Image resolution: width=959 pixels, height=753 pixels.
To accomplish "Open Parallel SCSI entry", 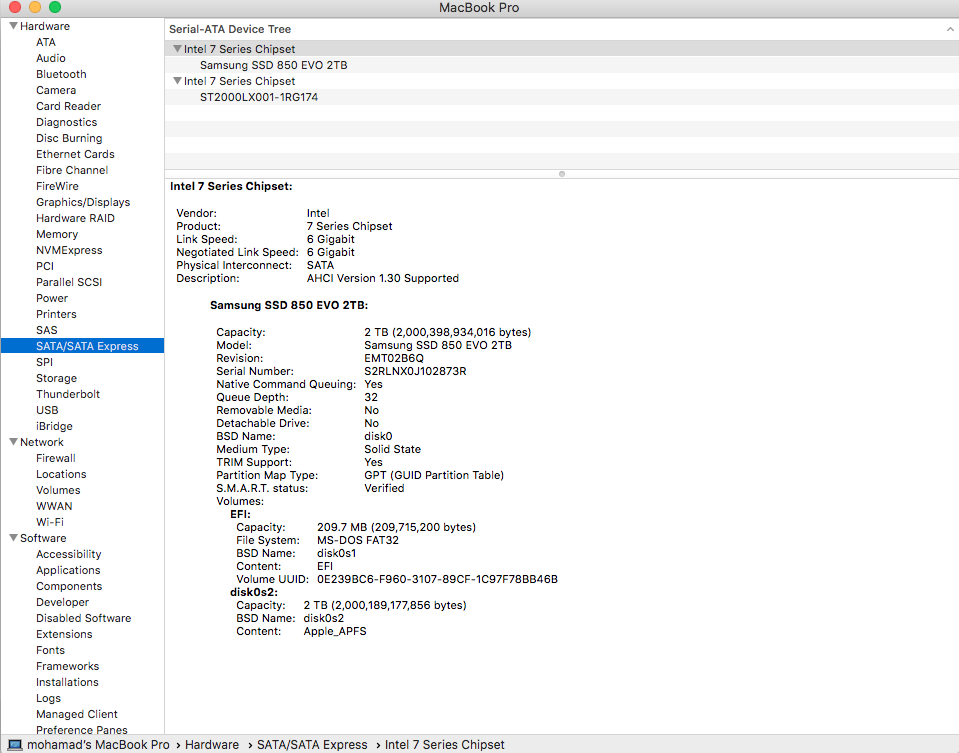I will (69, 282).
